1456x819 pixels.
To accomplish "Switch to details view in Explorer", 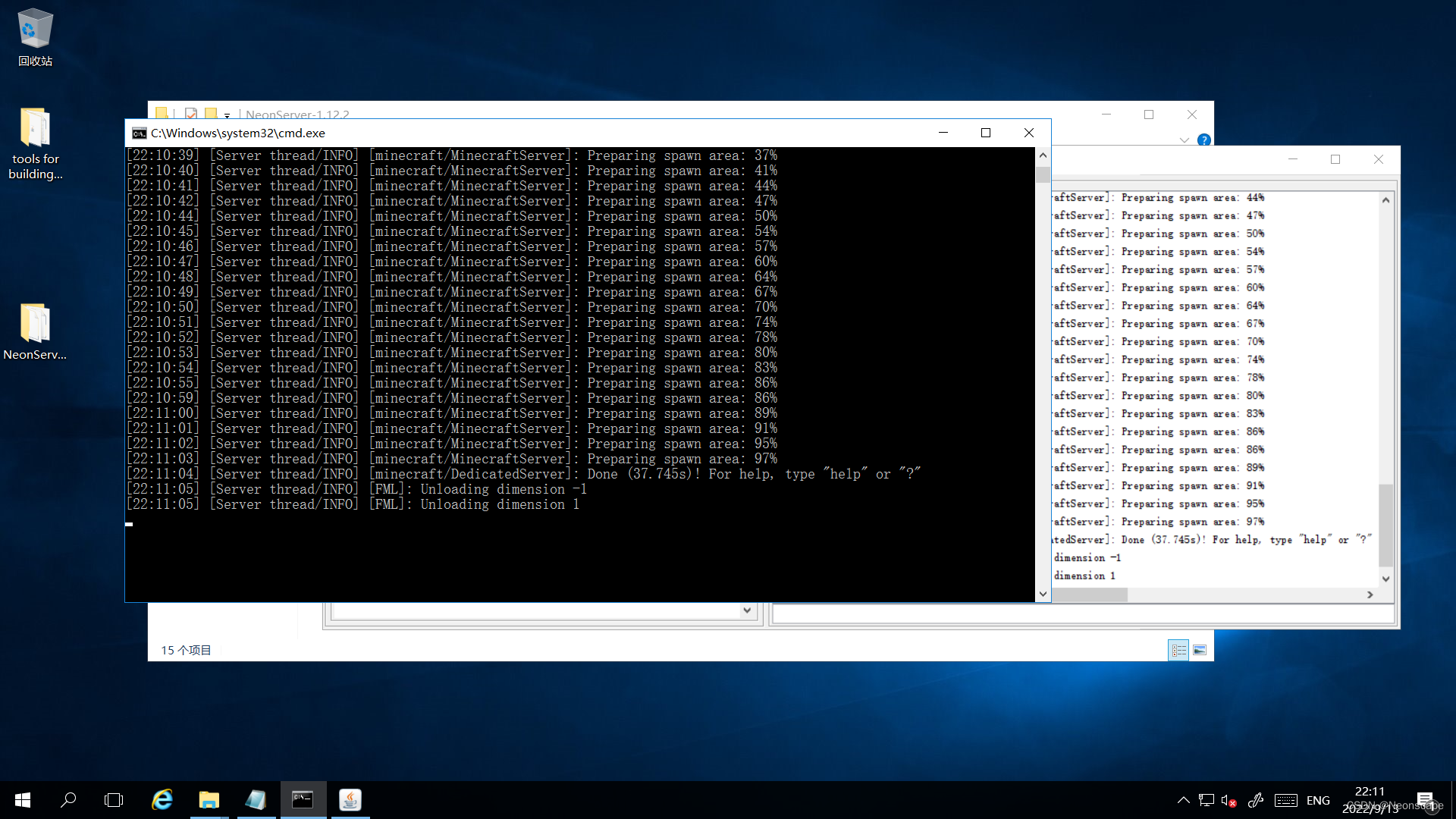I will click(x=1178, y=650).
